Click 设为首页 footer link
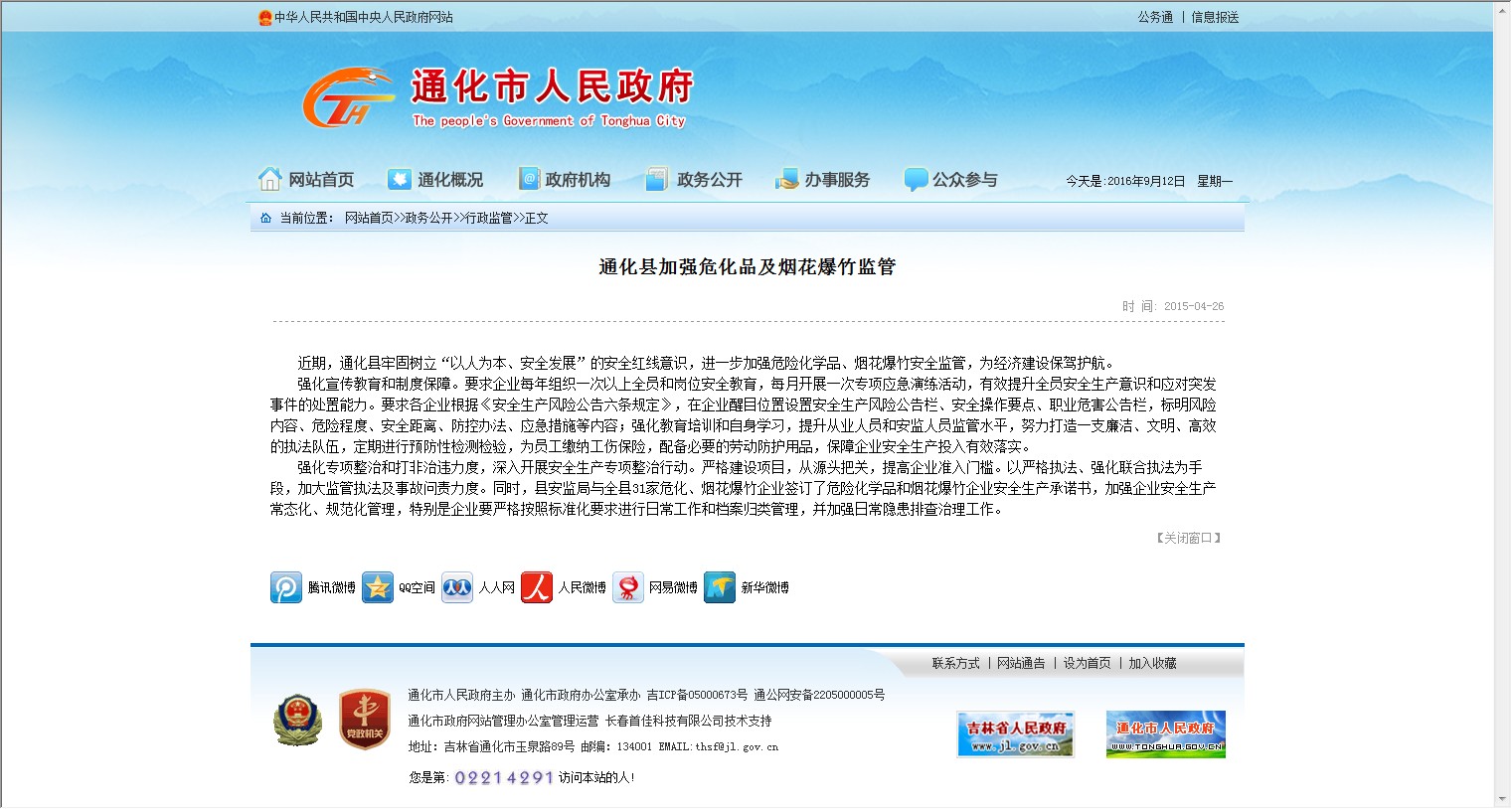Viewport: 1512px width, 809px height. (x=1087, y=663)
